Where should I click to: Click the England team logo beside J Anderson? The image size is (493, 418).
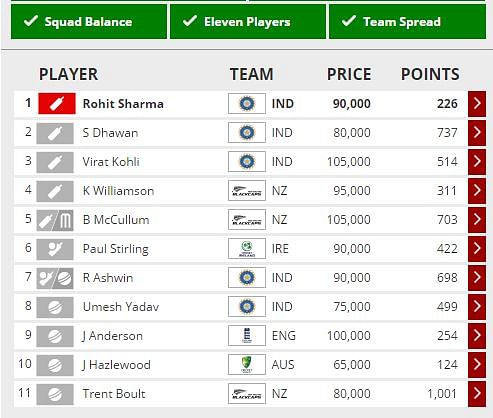click(247, 336)
